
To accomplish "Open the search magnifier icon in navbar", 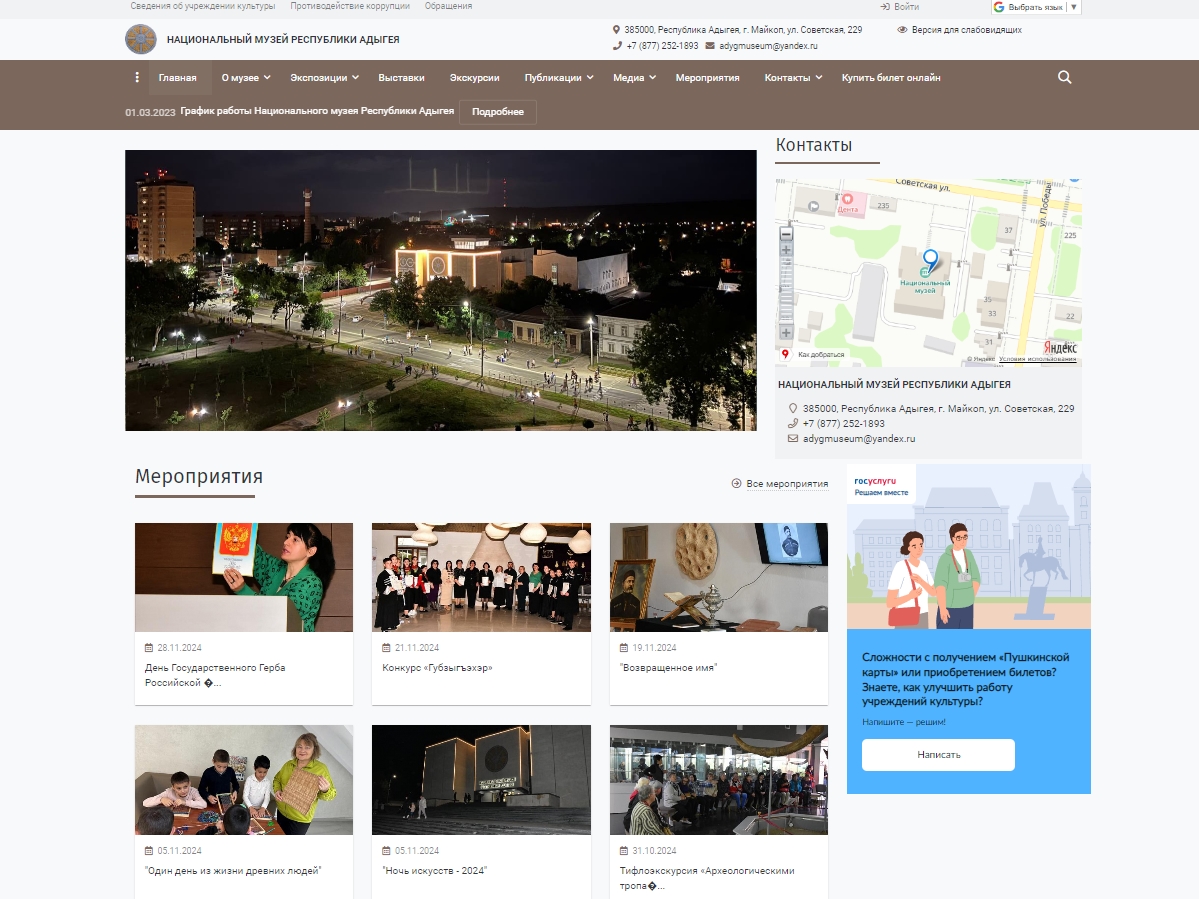I will click(x=1064, y=77).
